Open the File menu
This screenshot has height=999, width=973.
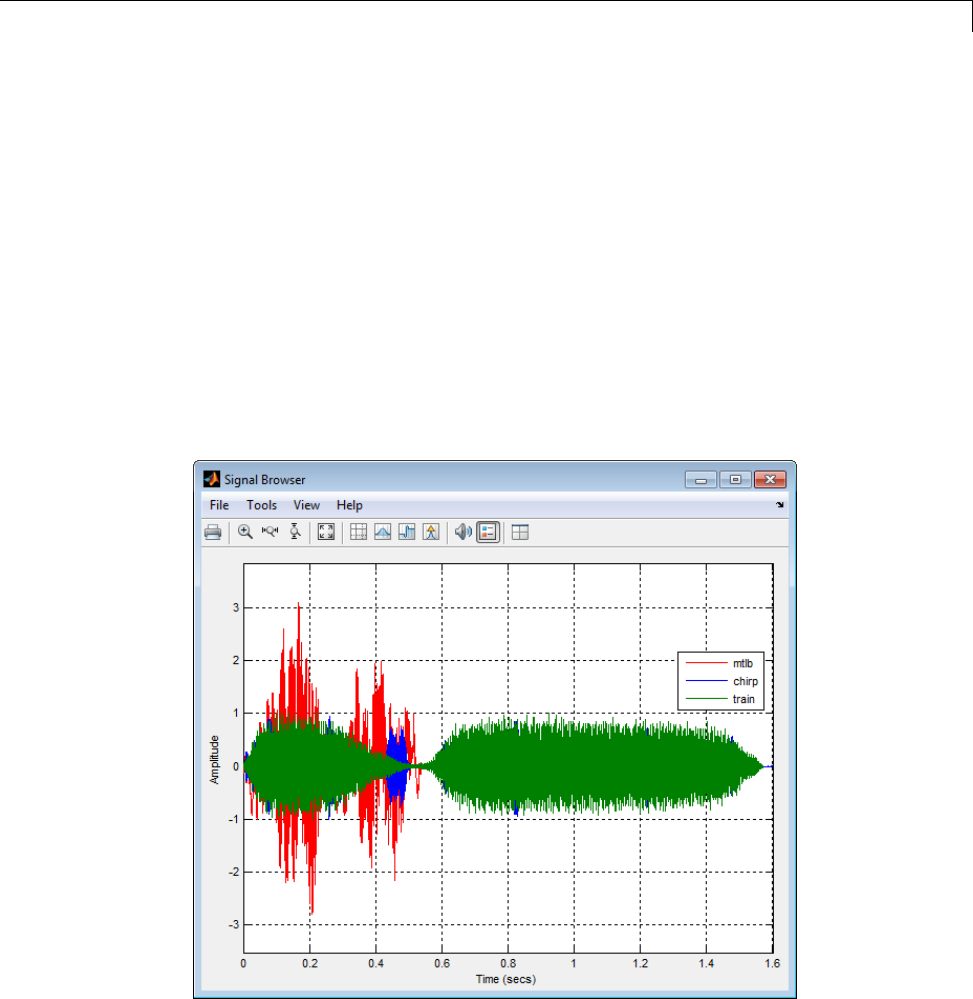pyautogui.click(x=219, y=505)
